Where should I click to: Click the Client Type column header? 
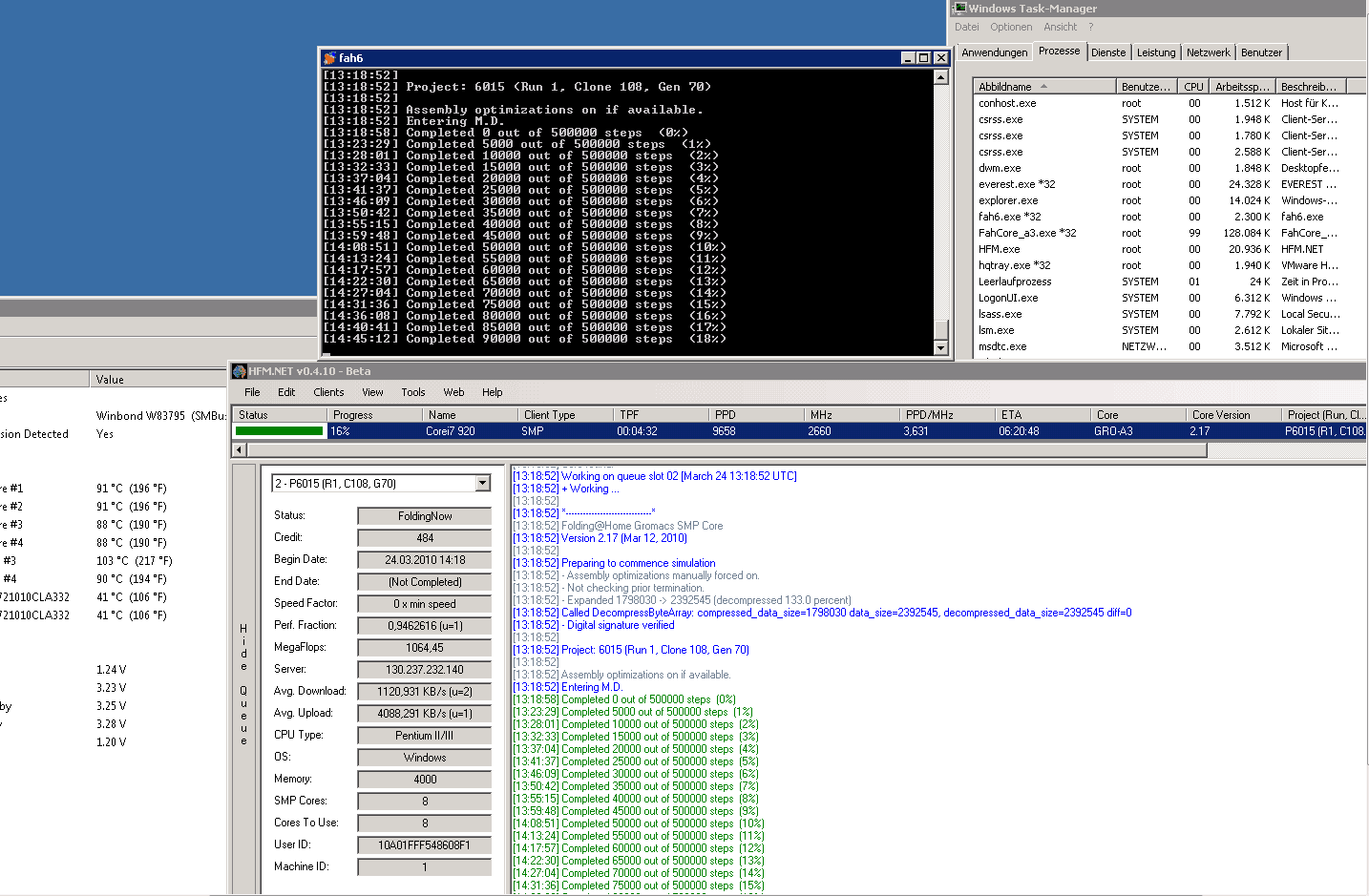tap(565, 415)
